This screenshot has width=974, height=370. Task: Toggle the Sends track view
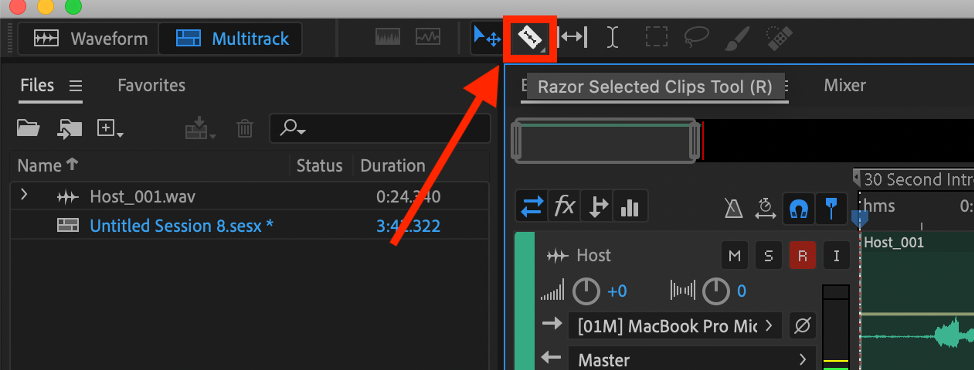pyautogui.click(x=597, y=205)
